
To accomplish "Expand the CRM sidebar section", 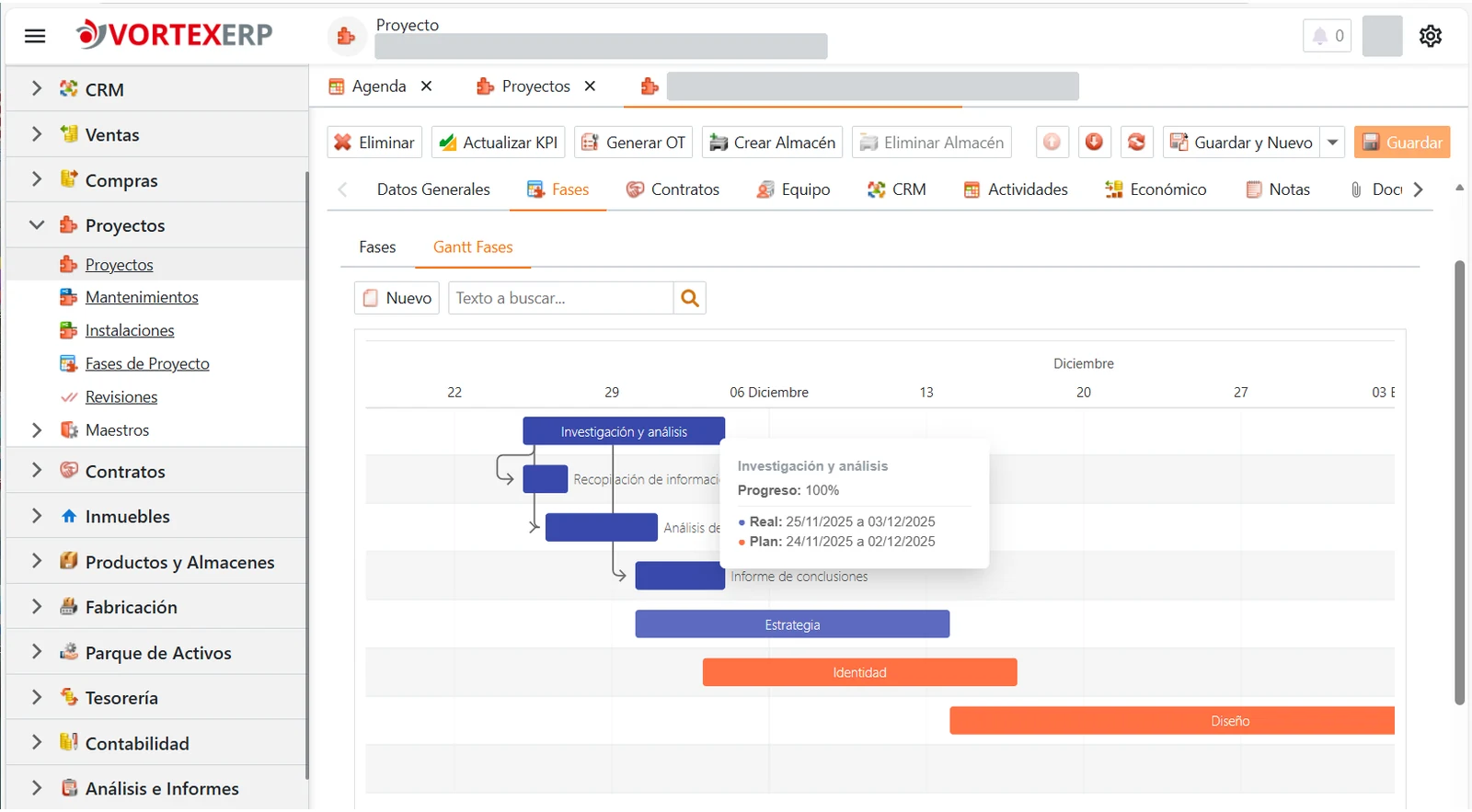I will [37, 89].
